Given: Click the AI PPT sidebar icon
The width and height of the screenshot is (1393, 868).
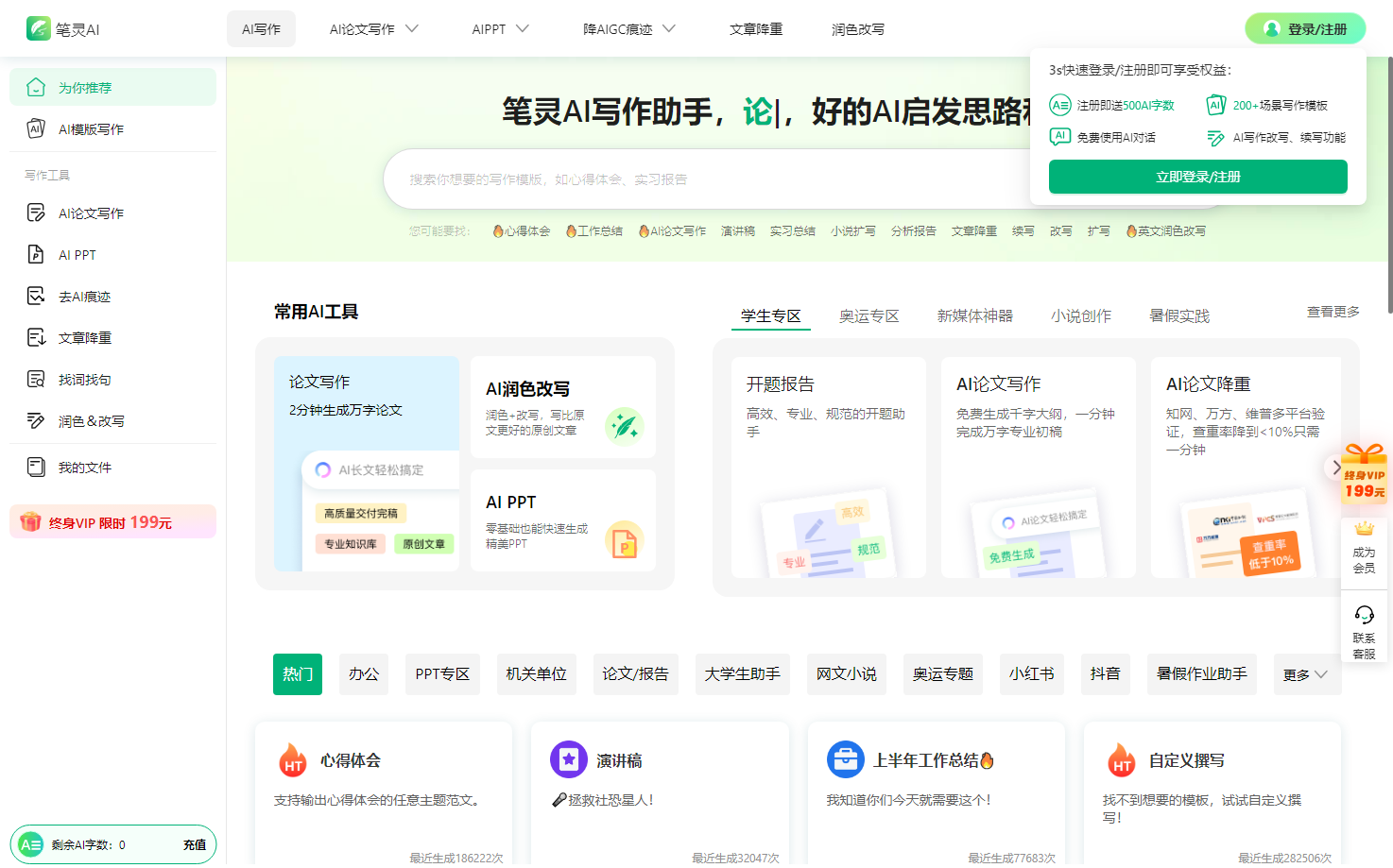Looking at the screenshot, I should pyautogui.click(x=36, y=254).
